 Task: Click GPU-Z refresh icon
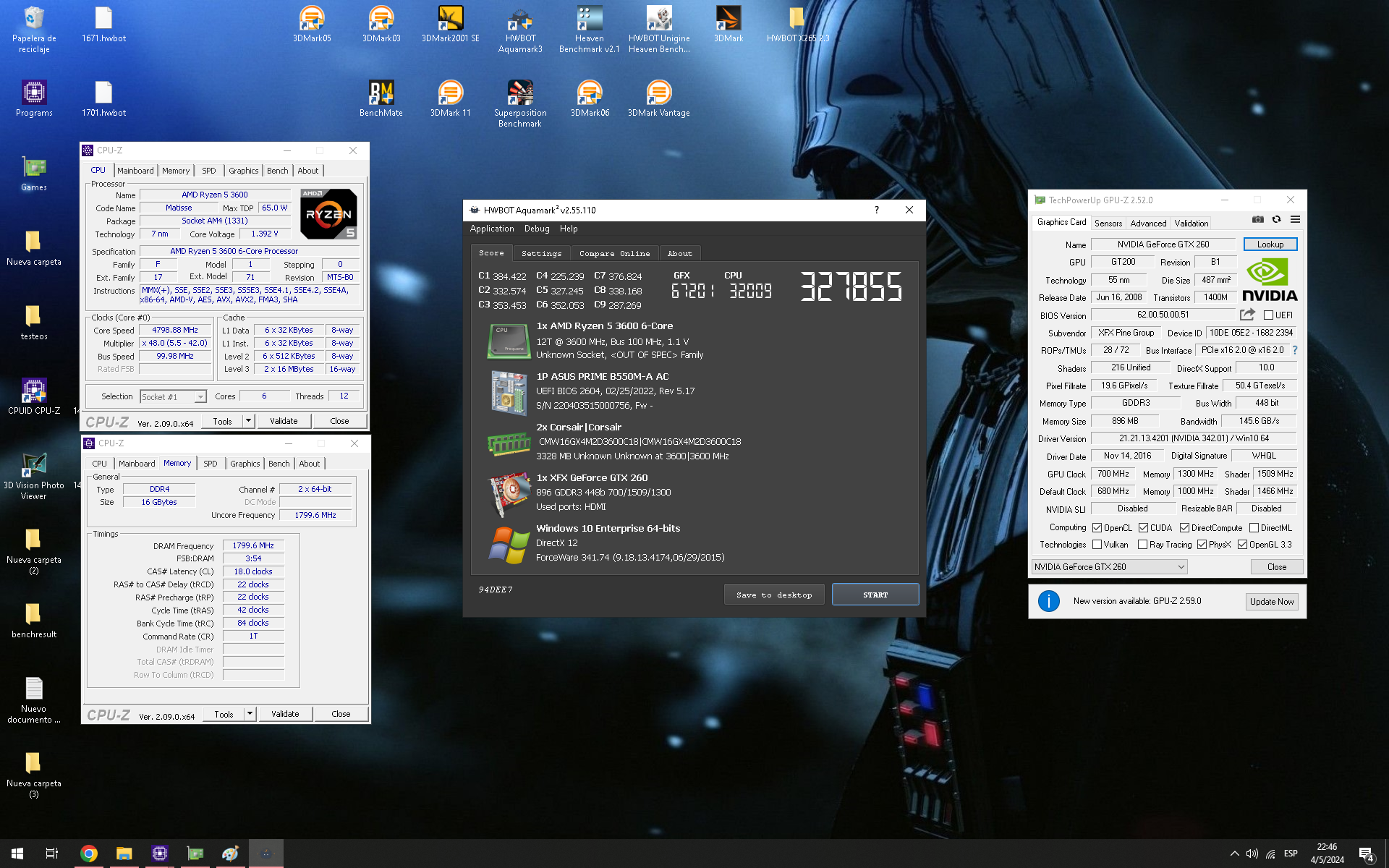point(1277,219)
